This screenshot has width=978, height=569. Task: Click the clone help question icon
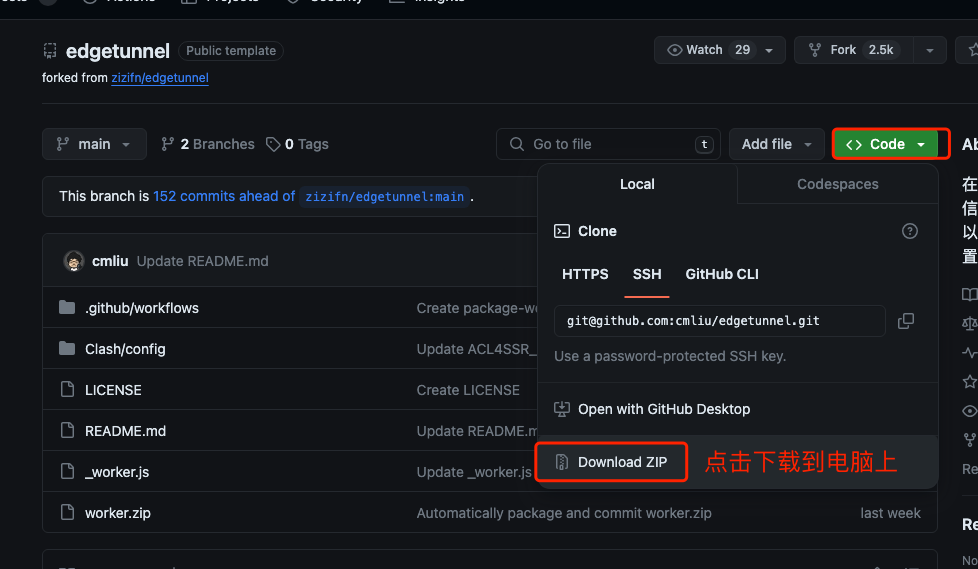(x=909, y=231)
